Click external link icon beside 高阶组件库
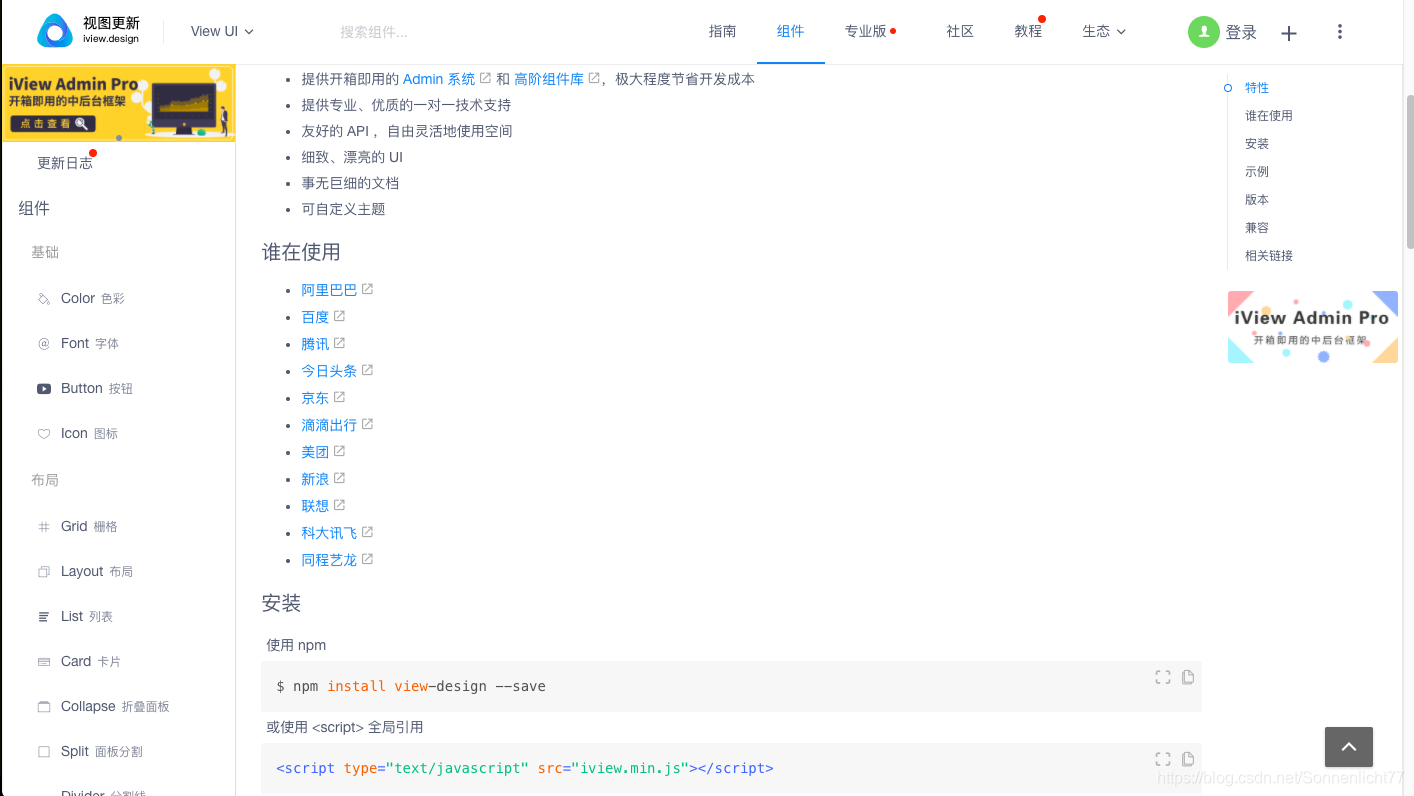 pyautogui.click(x=594, y=78)
